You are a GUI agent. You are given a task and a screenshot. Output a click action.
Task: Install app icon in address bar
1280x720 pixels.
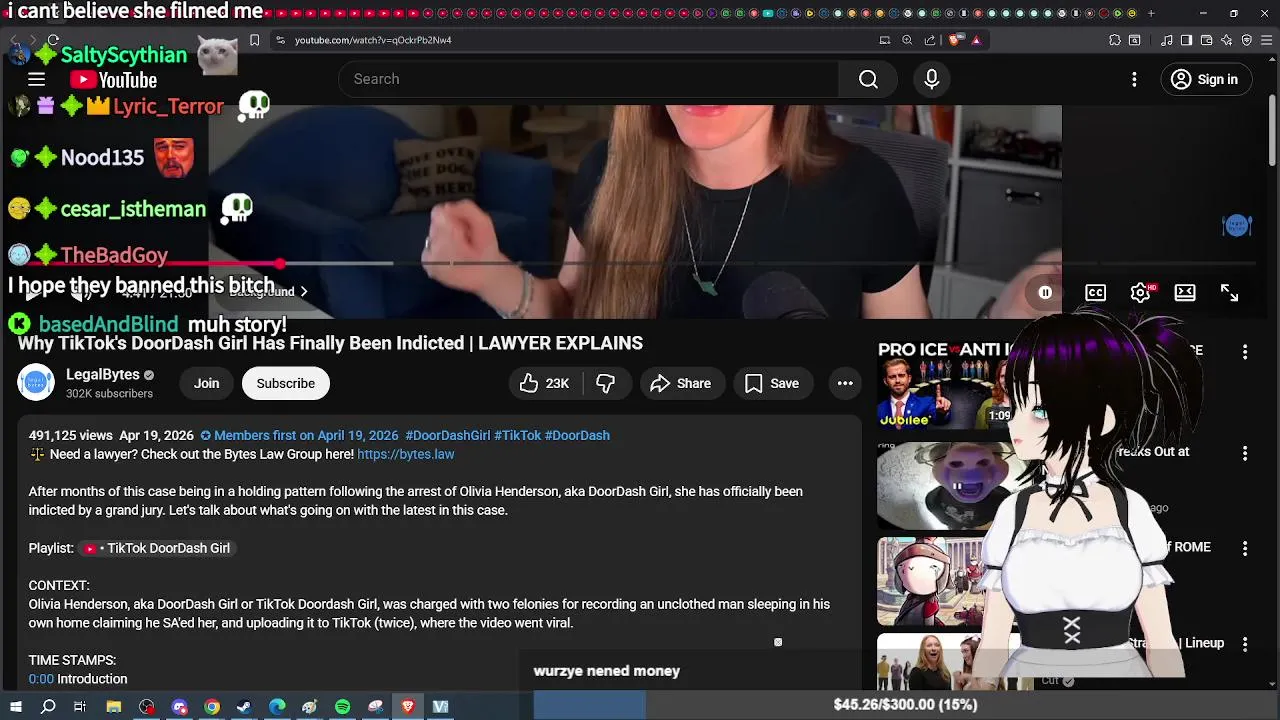[885, 40]
